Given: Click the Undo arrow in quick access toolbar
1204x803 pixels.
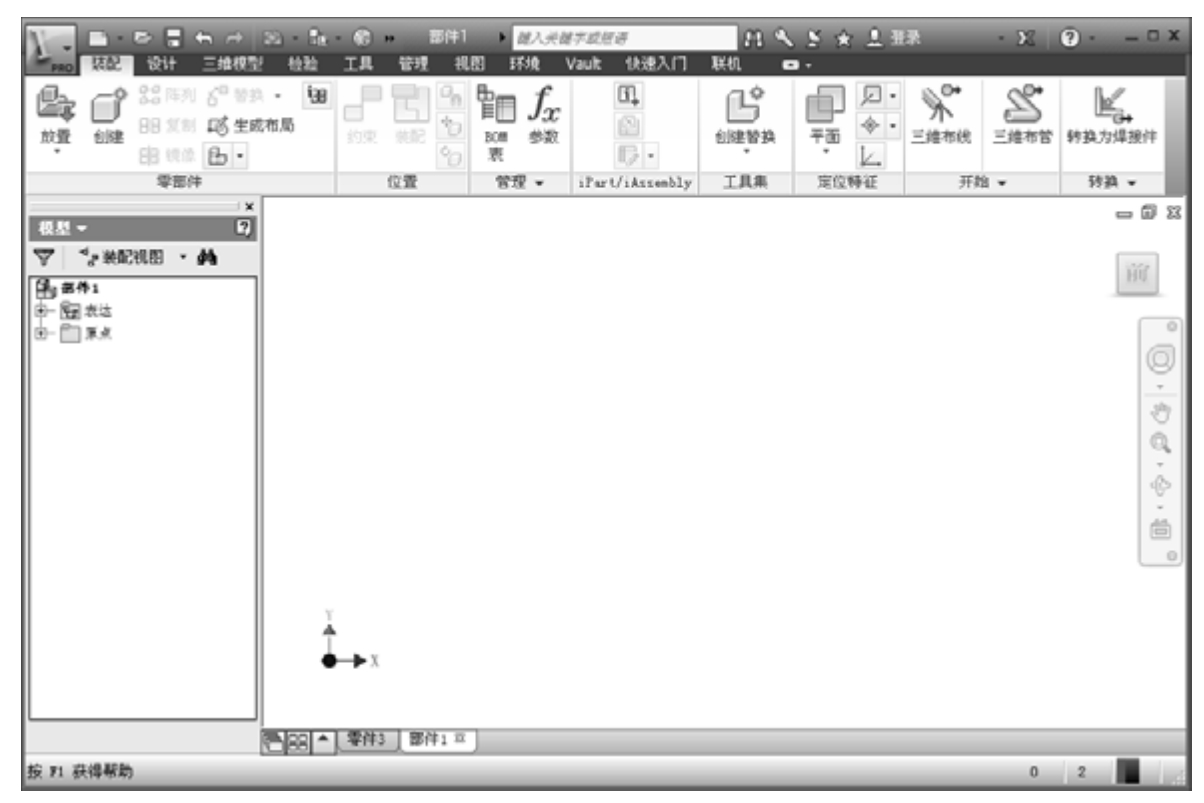Looking at the screenshot, I should pyautogui.click(x=205, y=38).
